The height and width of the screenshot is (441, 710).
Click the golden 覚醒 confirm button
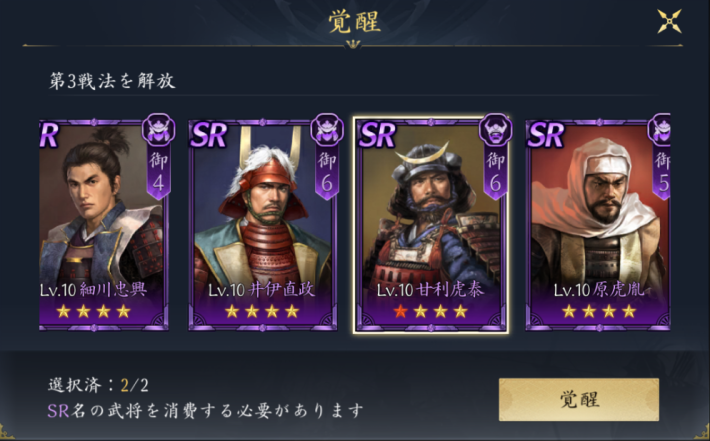[x=579, y=399]
